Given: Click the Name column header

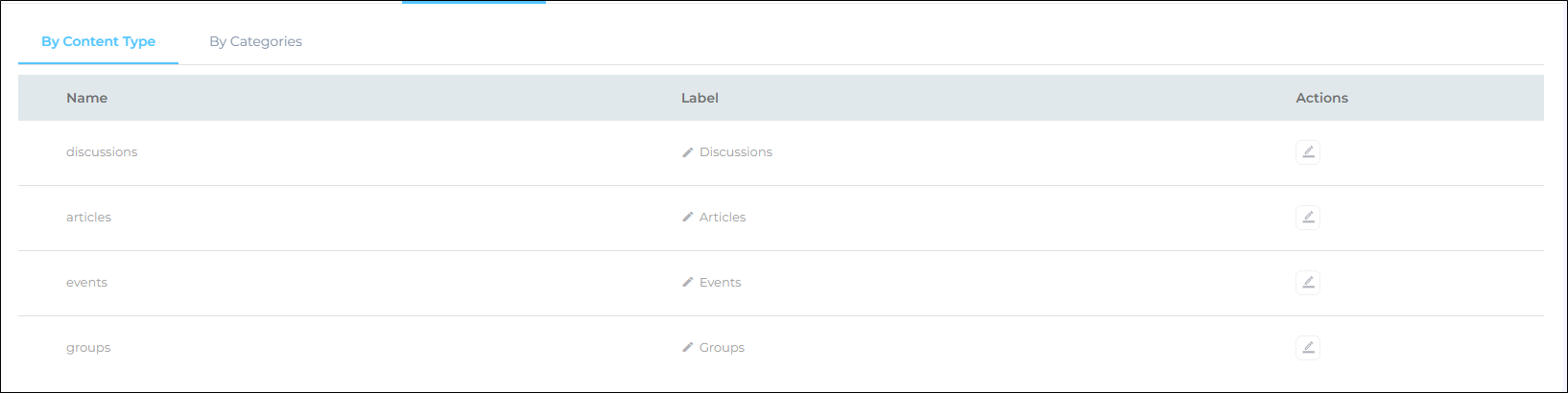Looking at the screenshot, I should click(x=86, y=98).
